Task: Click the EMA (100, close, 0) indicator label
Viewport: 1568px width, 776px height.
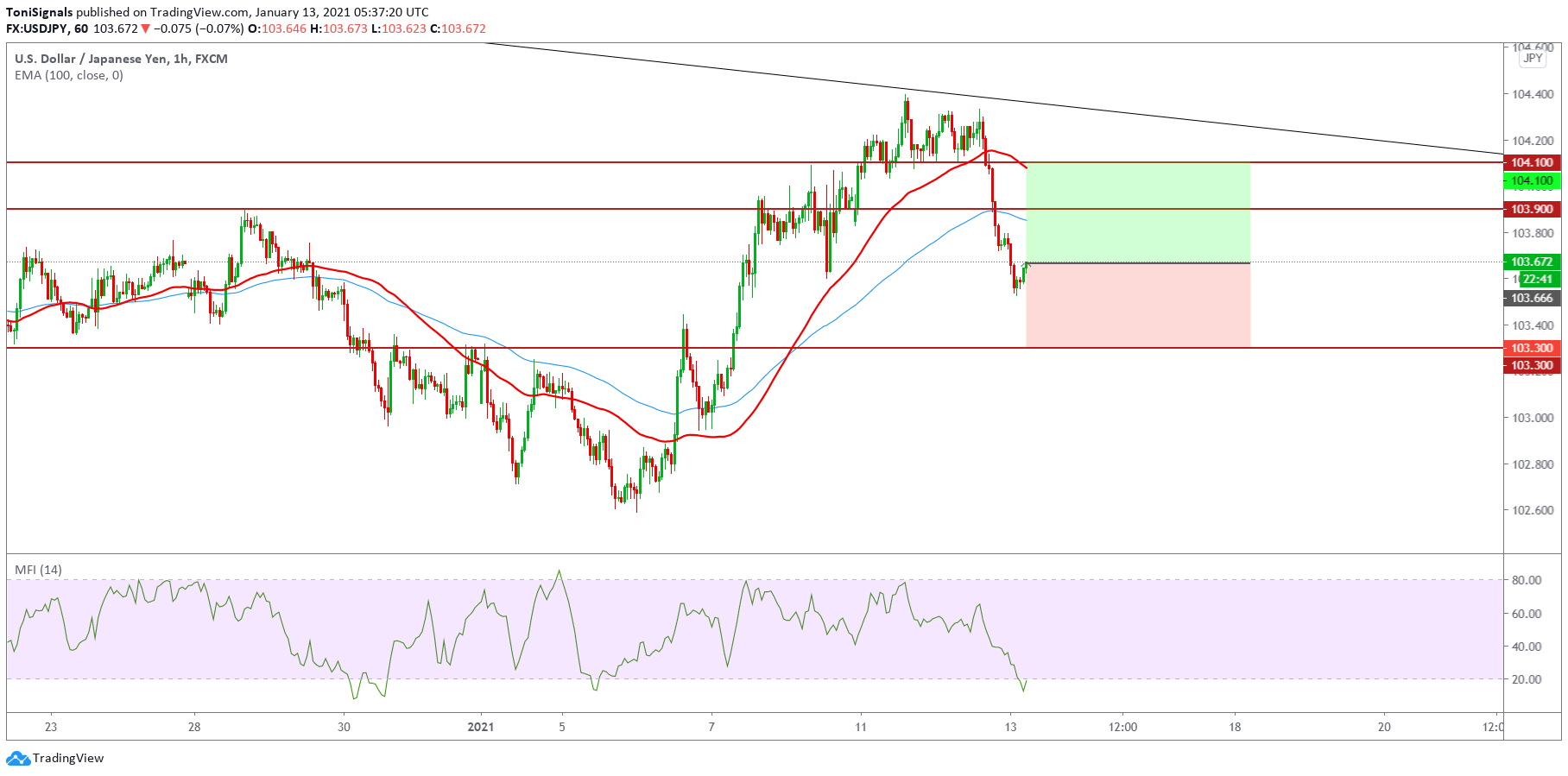Action: (69, 75)
